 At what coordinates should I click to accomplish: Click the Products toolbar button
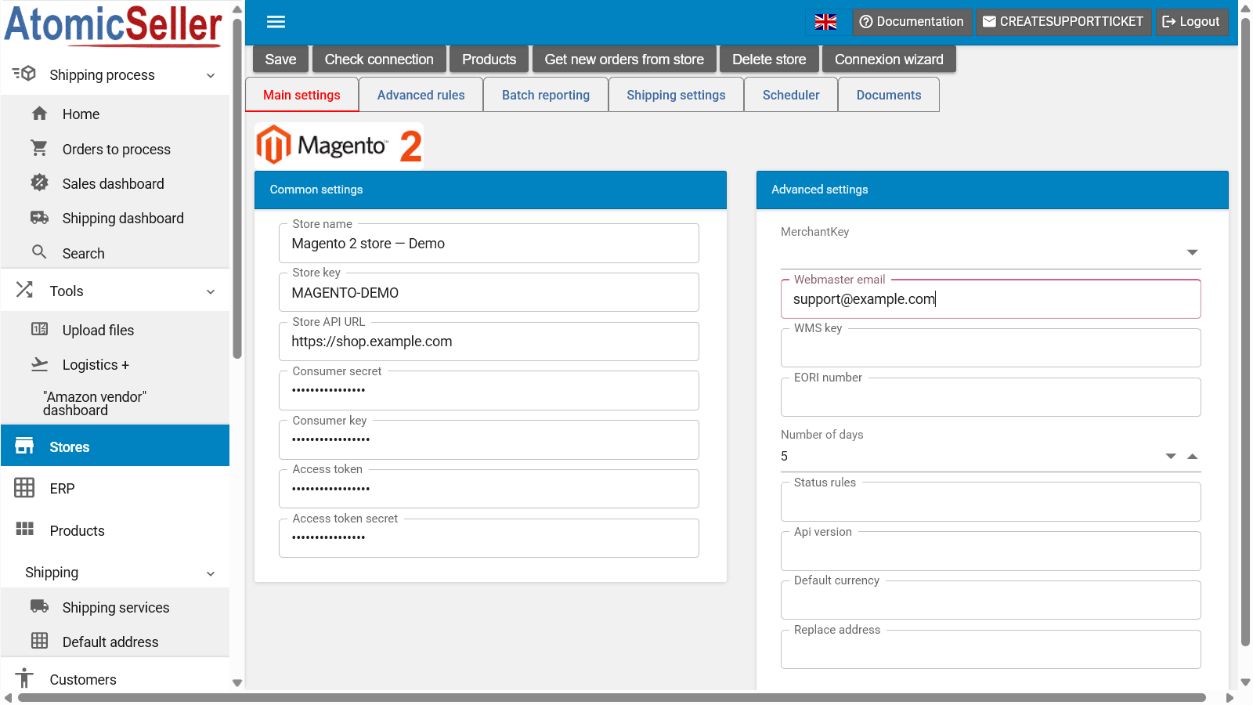click(x=489, y=59)
